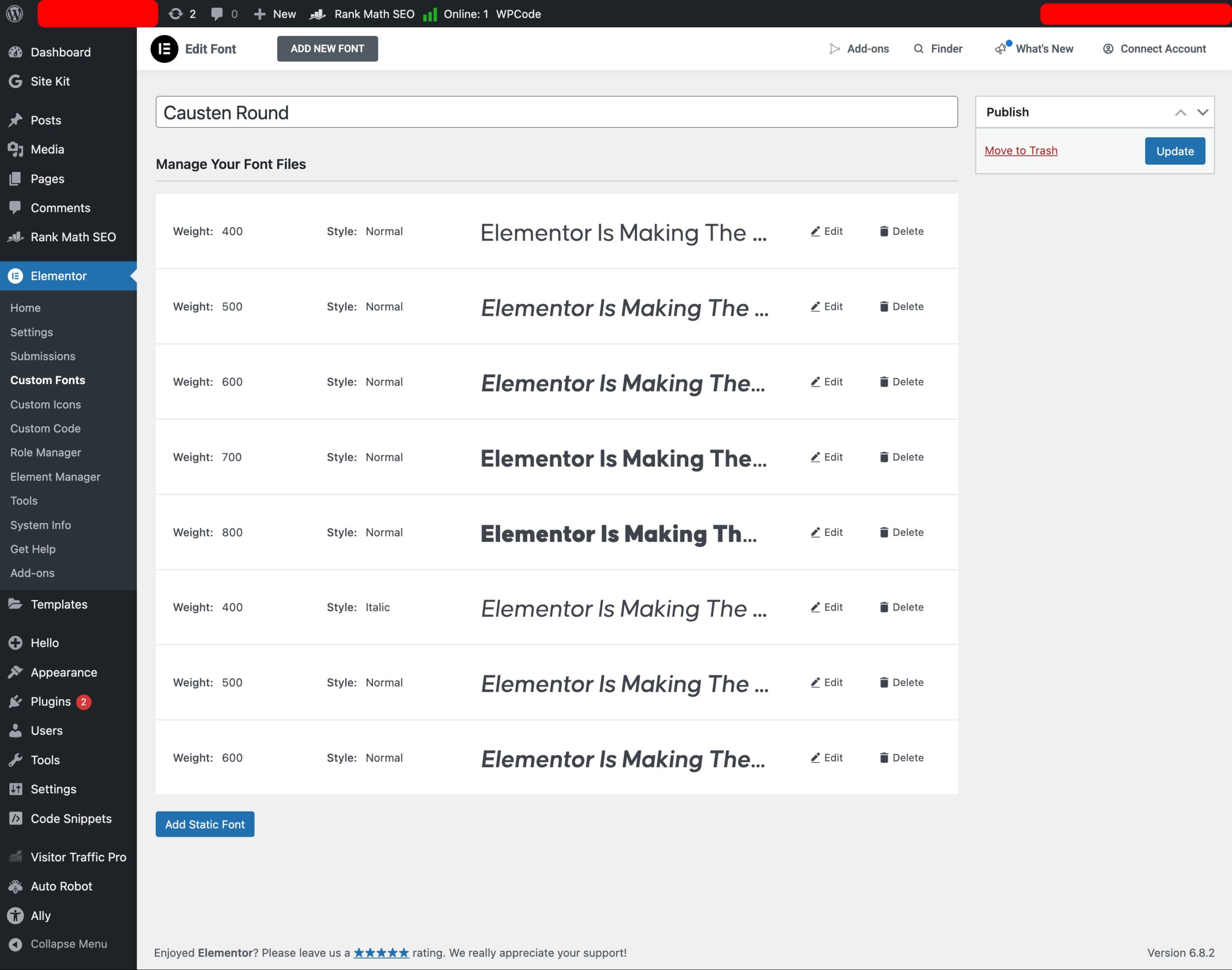Click Add Static Font button
Image resolution: width=1232 pixels, height=970 pixels.
205,824
